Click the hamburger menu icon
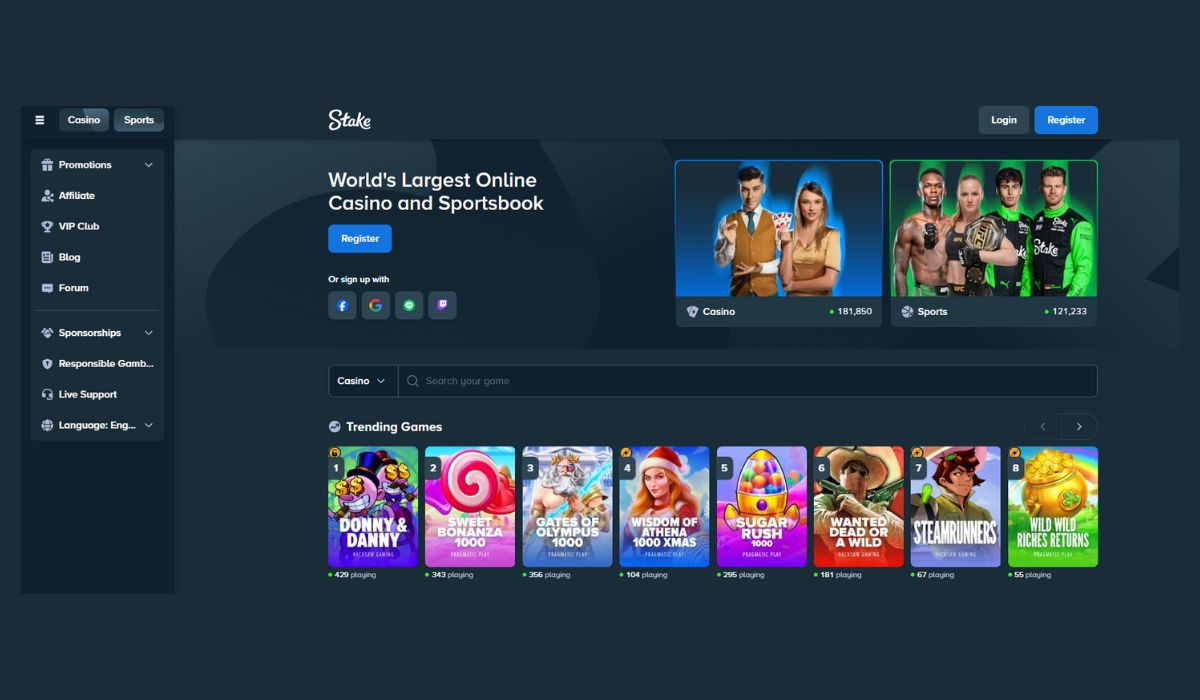The width and height of the screenshot is (1200, 700). [40, 120]
